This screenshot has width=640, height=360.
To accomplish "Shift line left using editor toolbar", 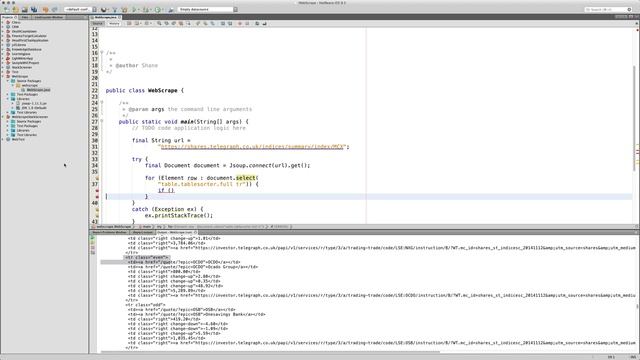I will click(x=223, y=24).
